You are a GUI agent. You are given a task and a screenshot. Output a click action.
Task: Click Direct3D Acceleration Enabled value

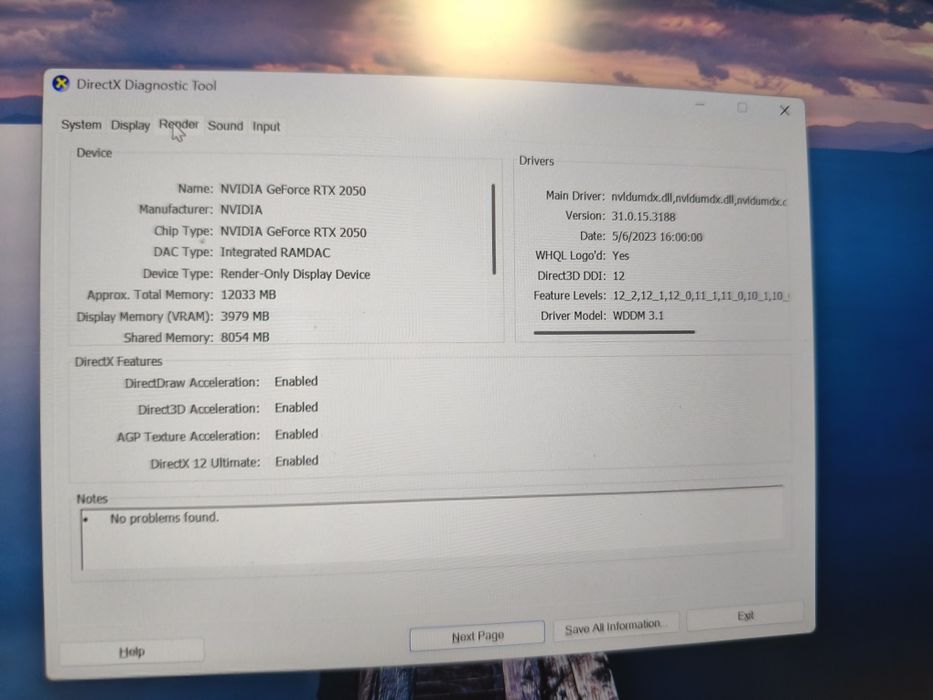(x=296, y=408)
